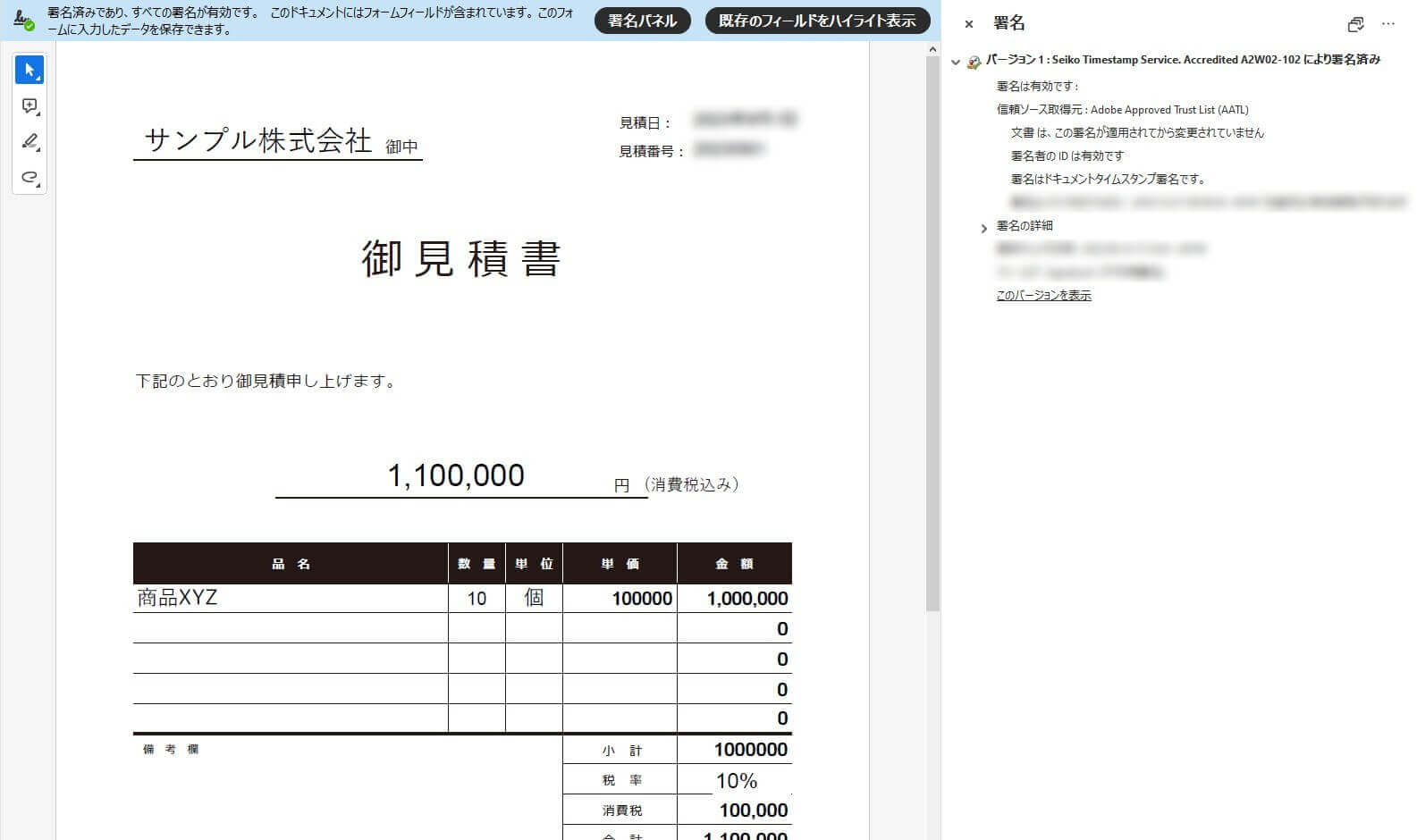Click the 商品XYZ product name field

291,598
